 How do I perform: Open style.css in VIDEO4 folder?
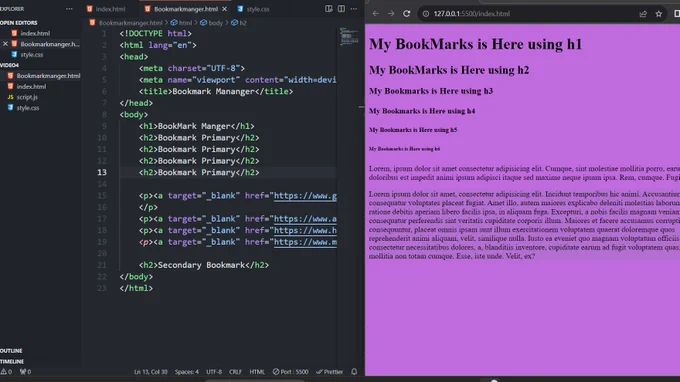pyautogui.click(x=28, y=108)
